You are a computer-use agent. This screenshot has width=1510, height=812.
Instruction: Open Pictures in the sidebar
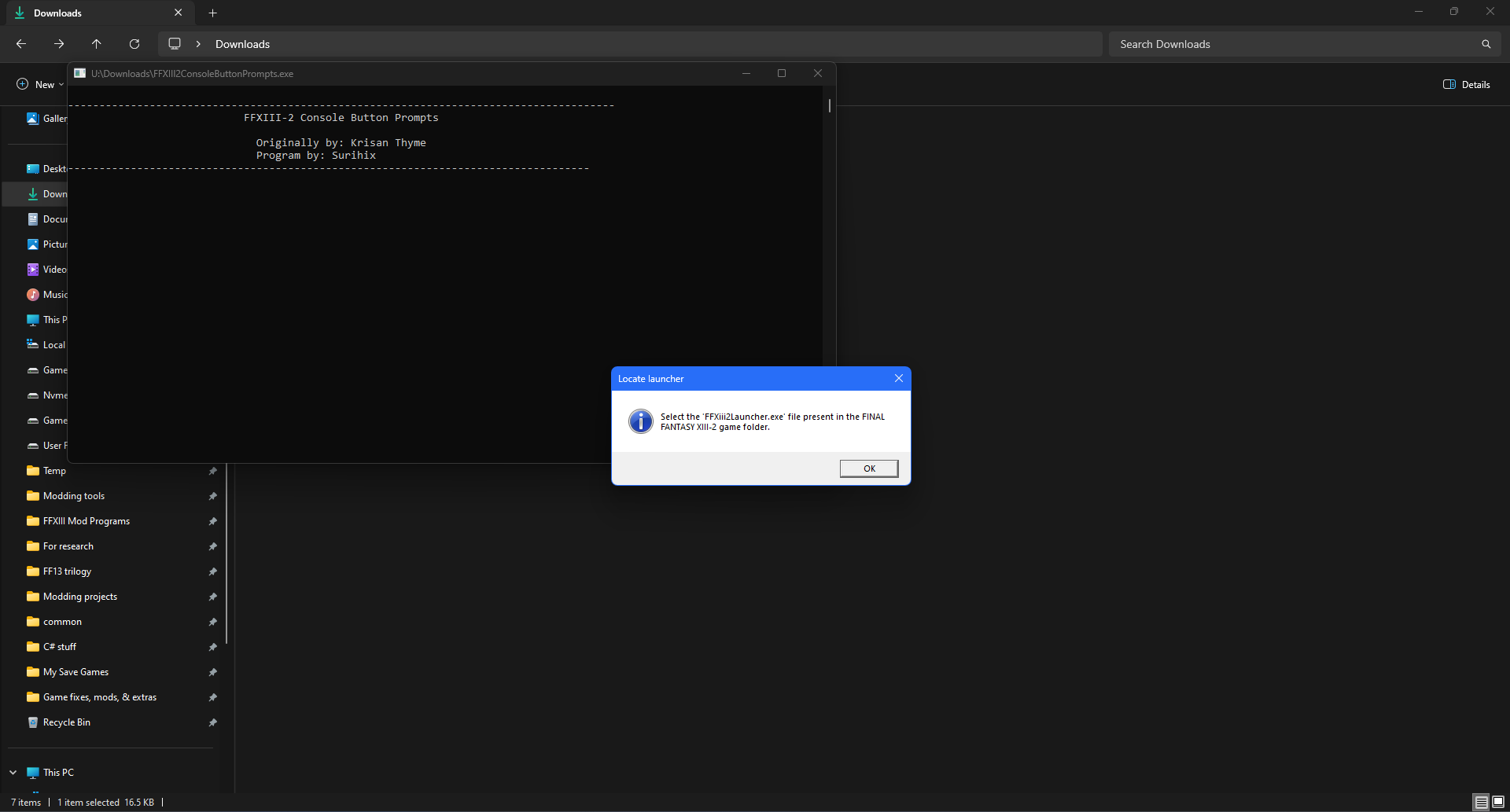(x=46, y=244)
